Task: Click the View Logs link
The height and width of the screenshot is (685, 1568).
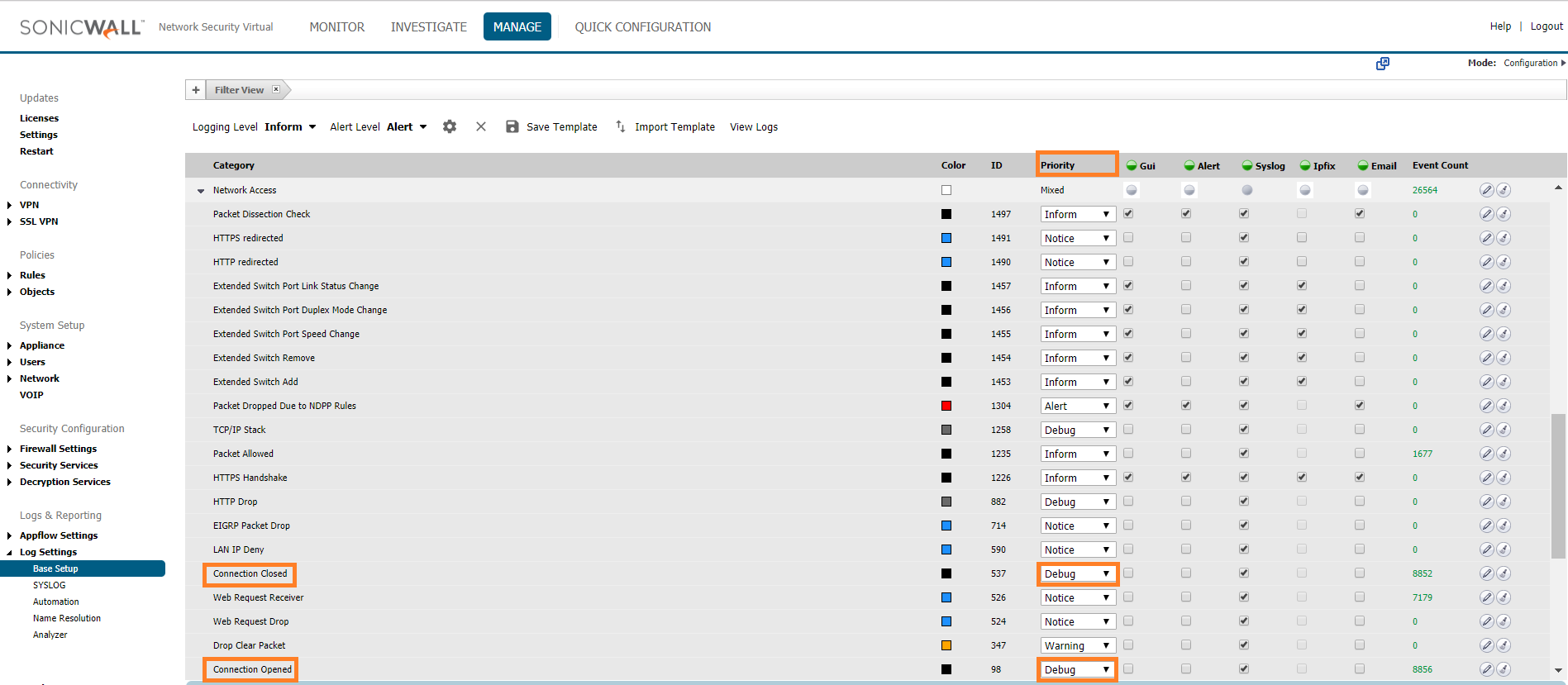Action: pos(753,126)
